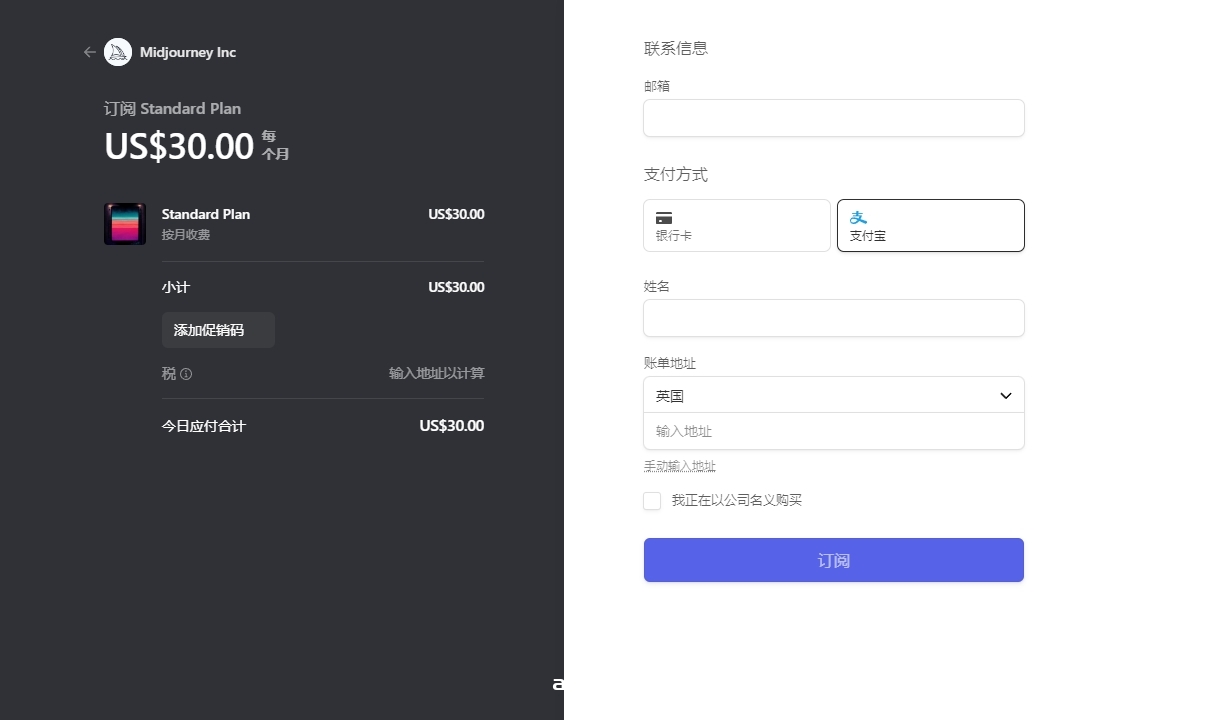Tick the 我正在以公司名义购买 checkbox
The height and width of the screenshot is (720, 1211).
pyautogui.click(x=652, y=501)
